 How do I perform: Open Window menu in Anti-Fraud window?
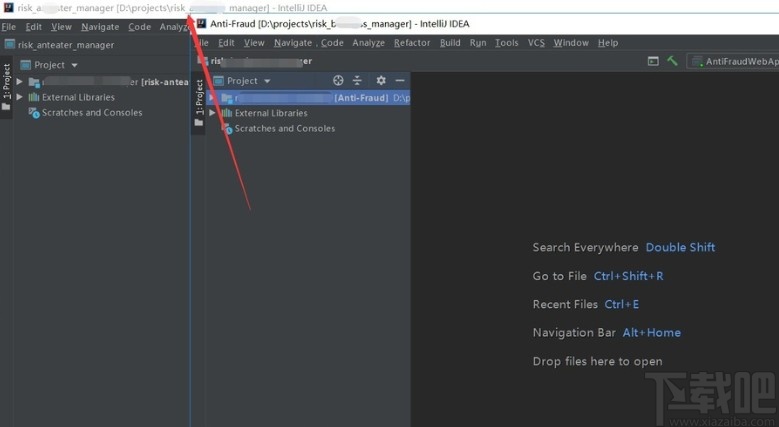pyautogui.click(x=571, y=43)
